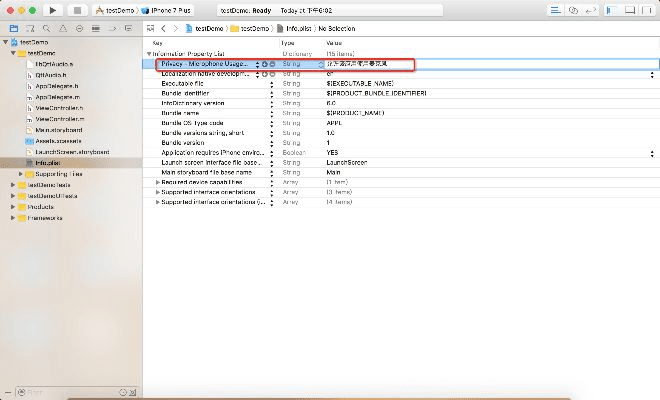The height and width of the screenshot is (400, 660).
Task: Toggle the bottom debug area visibility
Action: click(631, 9)
